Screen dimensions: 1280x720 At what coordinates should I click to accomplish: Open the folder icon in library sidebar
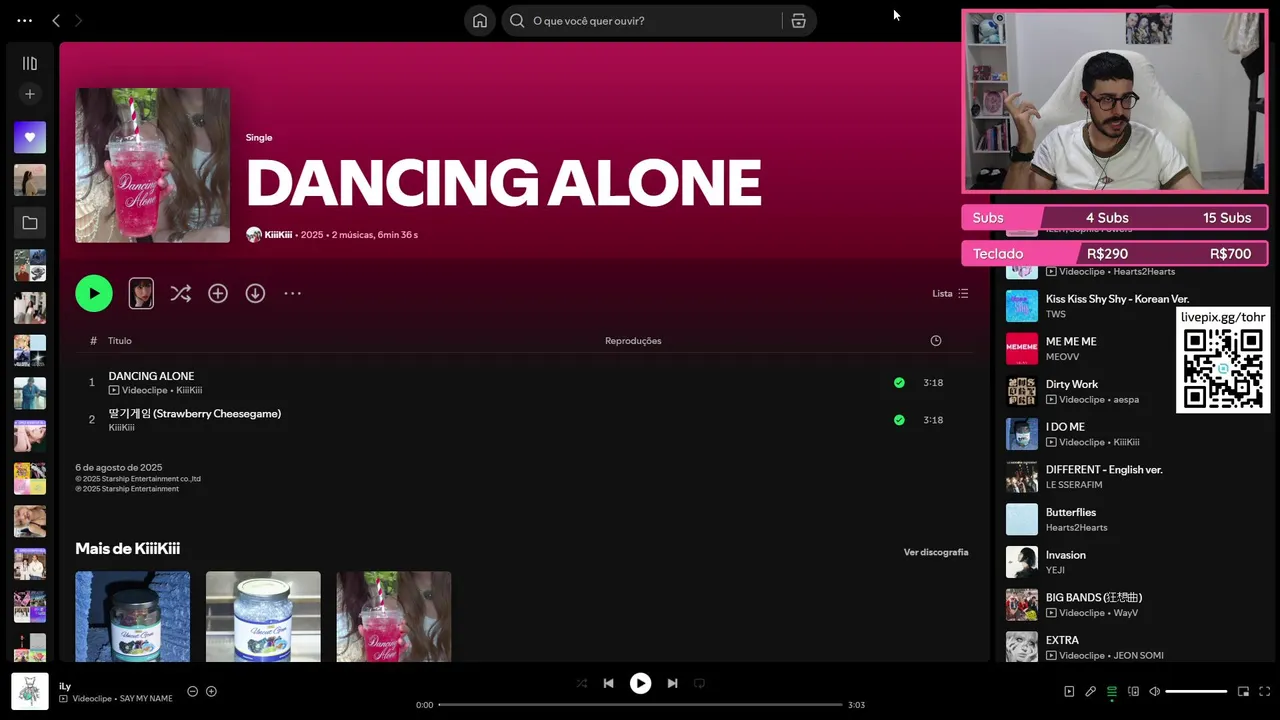pos(30,223)
